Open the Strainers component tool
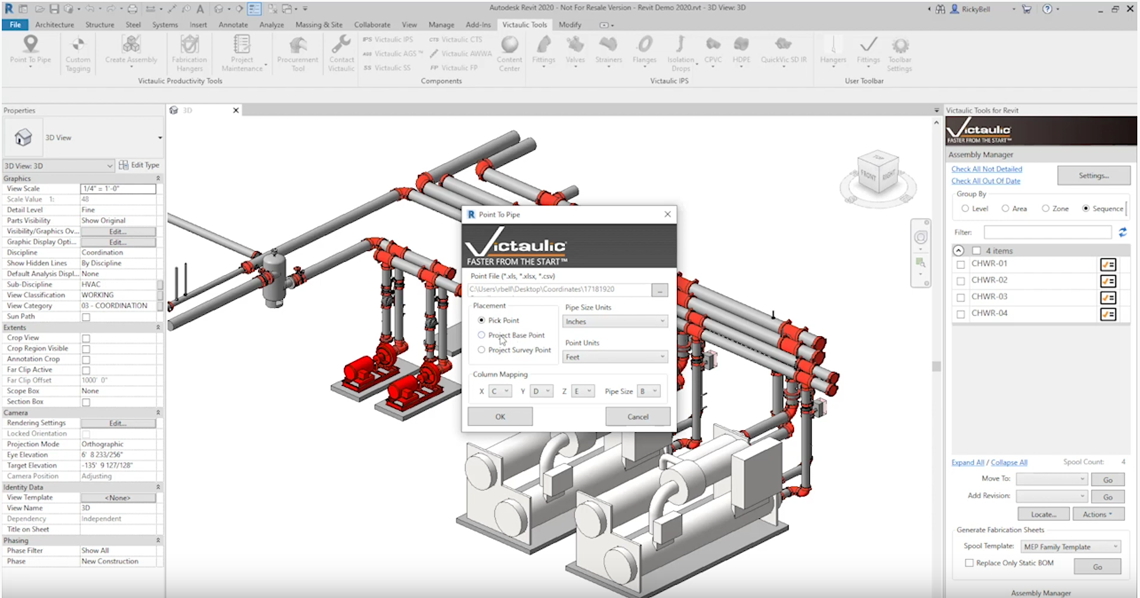Viewport: 1140px width, 598px height. tap(609, 52)
